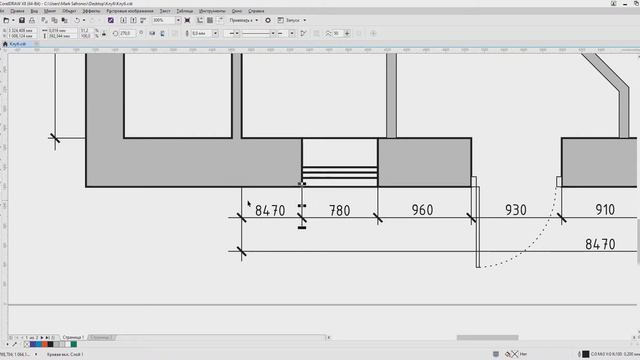The height and width of the screenshot is (360, 640).
Task: Click the freehand smoothing icon
Action: (x=328, y=33)
